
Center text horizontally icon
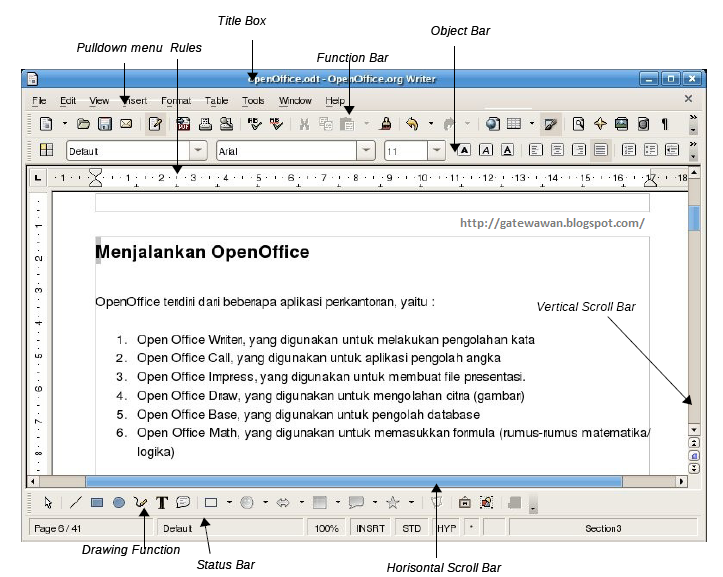[x=557, y=150]
